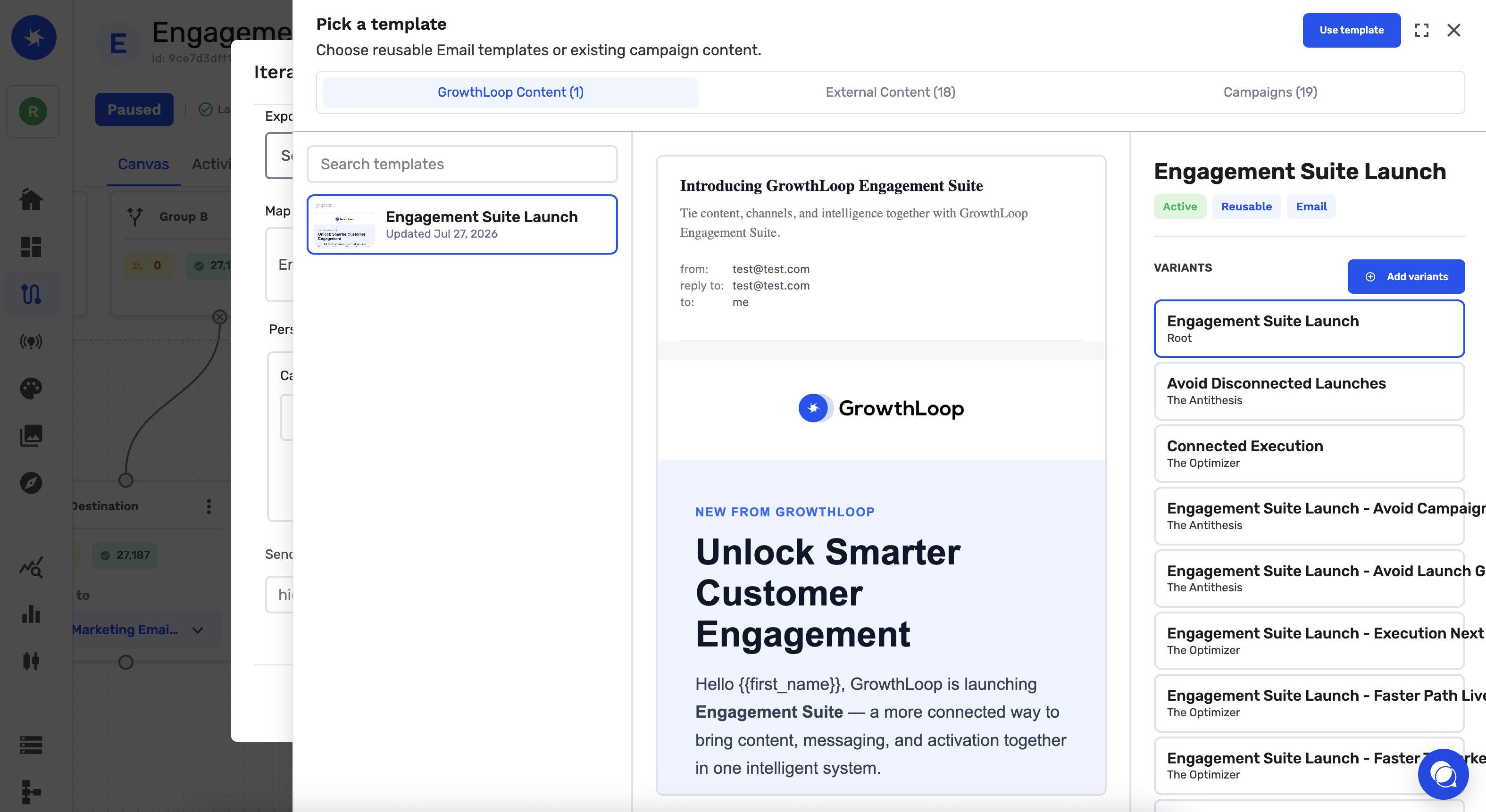Open the hierarchy tree icon in sidebar
This screenshot has width=1486, height=812.
pos(31,792)
